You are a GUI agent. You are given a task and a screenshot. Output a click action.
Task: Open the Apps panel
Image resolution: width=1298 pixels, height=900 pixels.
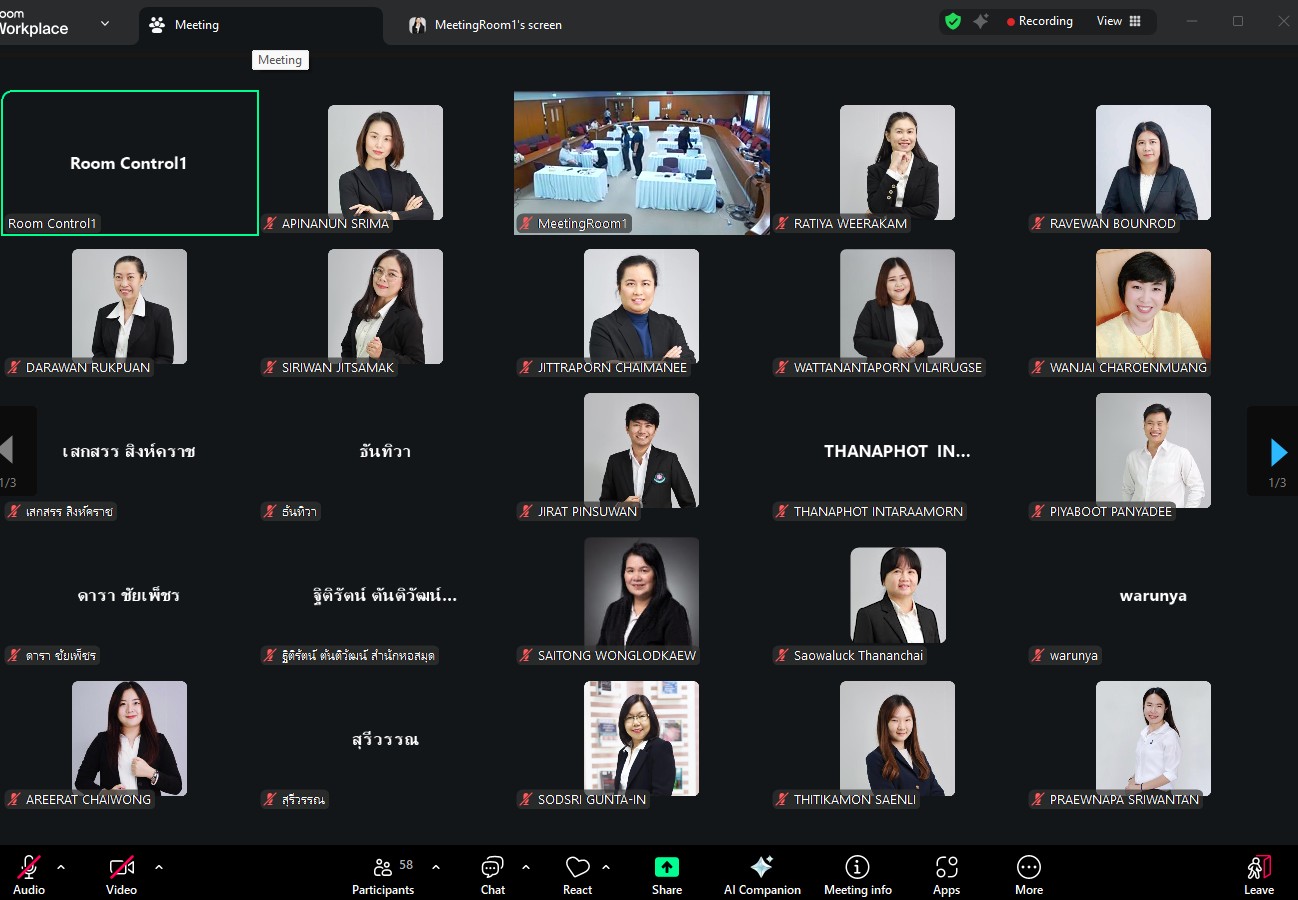coord(946,875)
